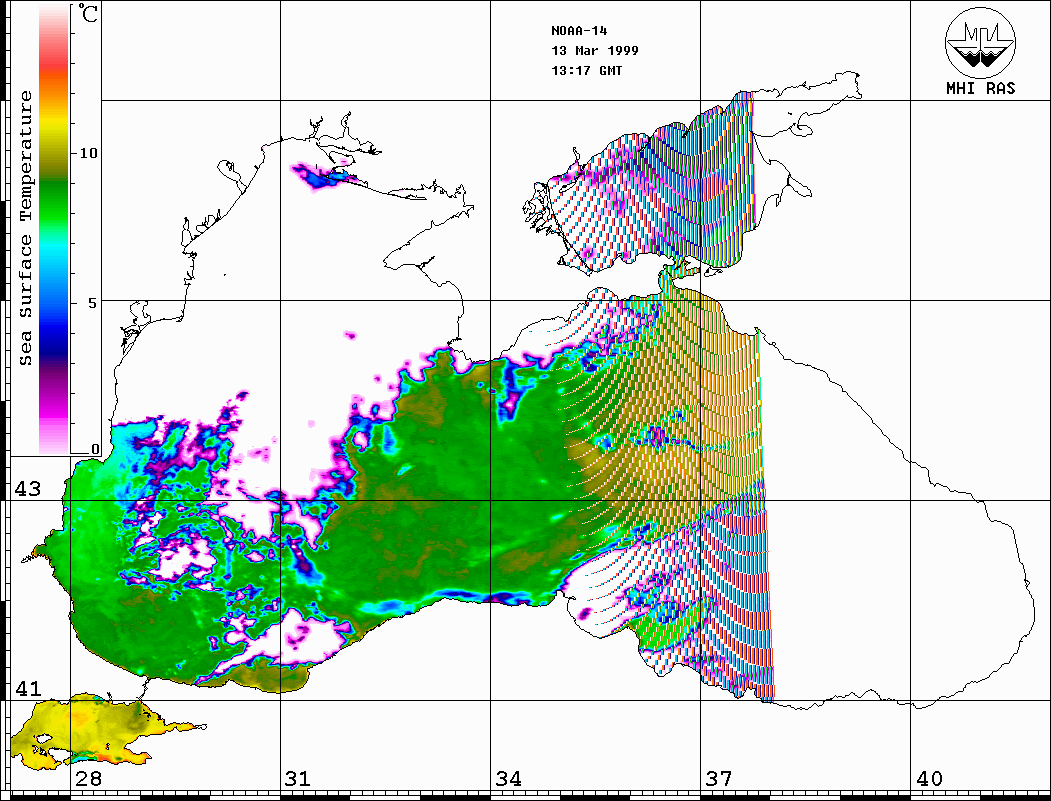Click the '0' tick on temperature scale

pos(95,449)
